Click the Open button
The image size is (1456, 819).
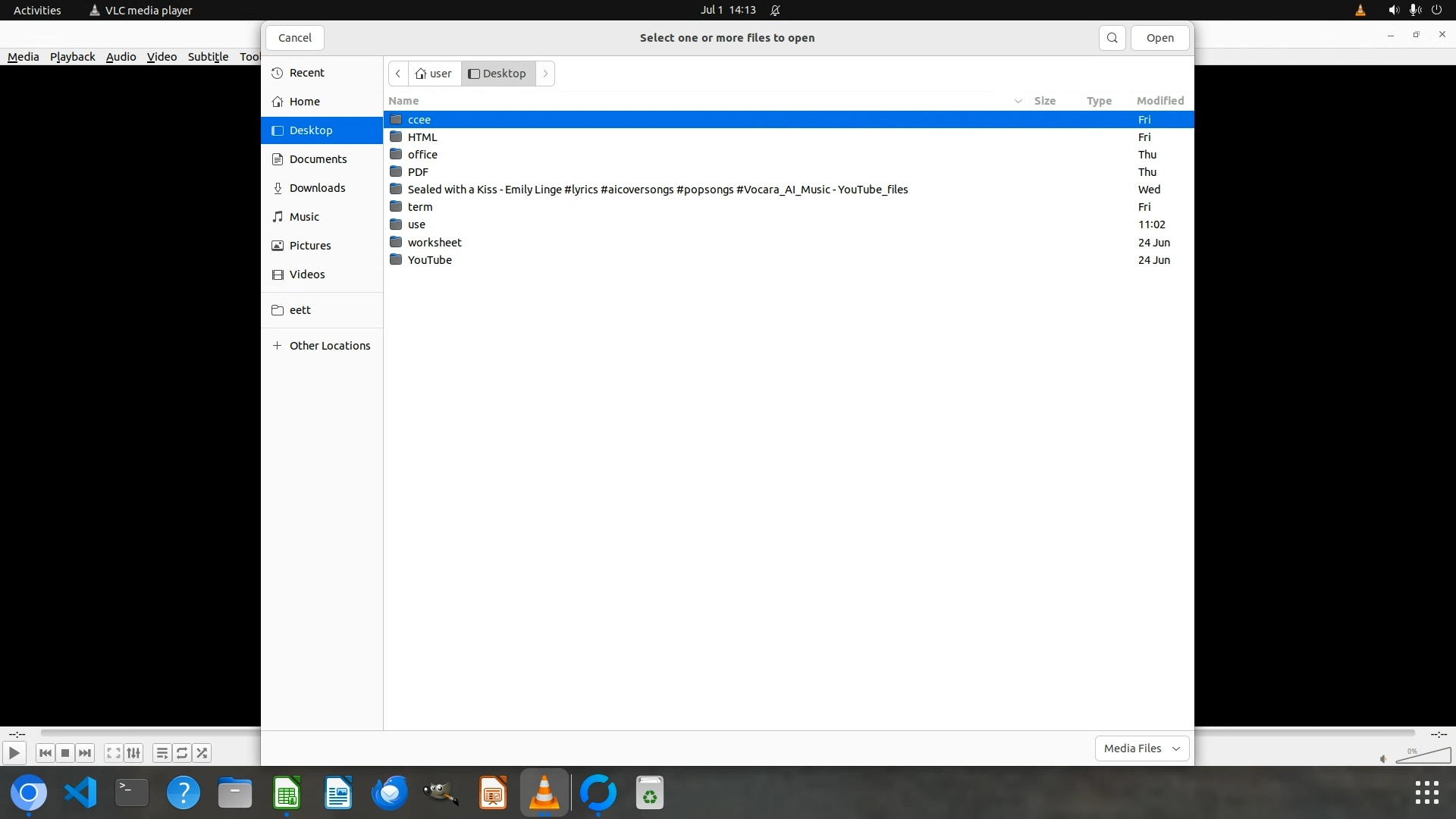pyautogui.click(x=1159, y=38)
